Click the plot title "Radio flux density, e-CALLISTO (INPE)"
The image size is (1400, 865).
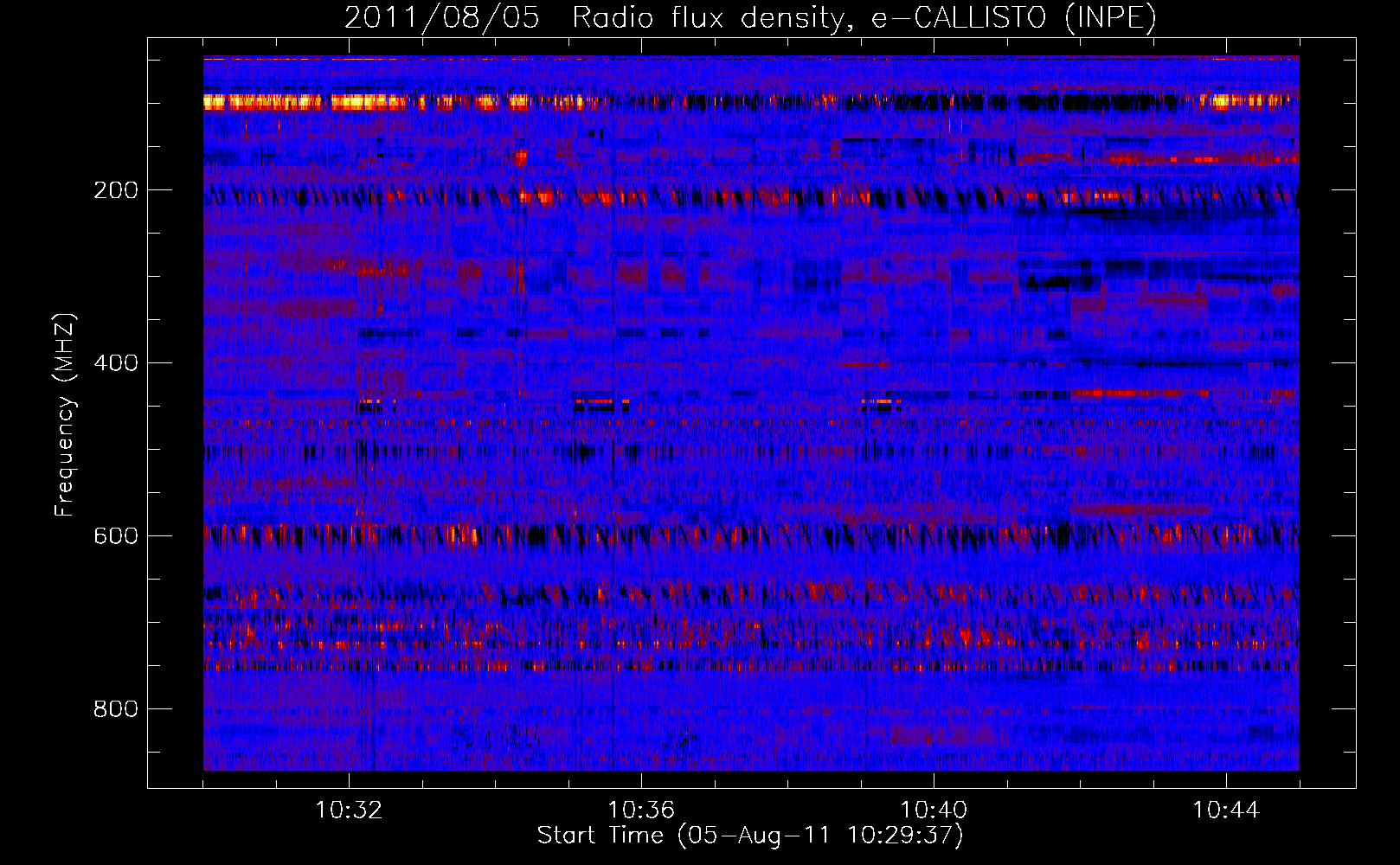(864, 17)
